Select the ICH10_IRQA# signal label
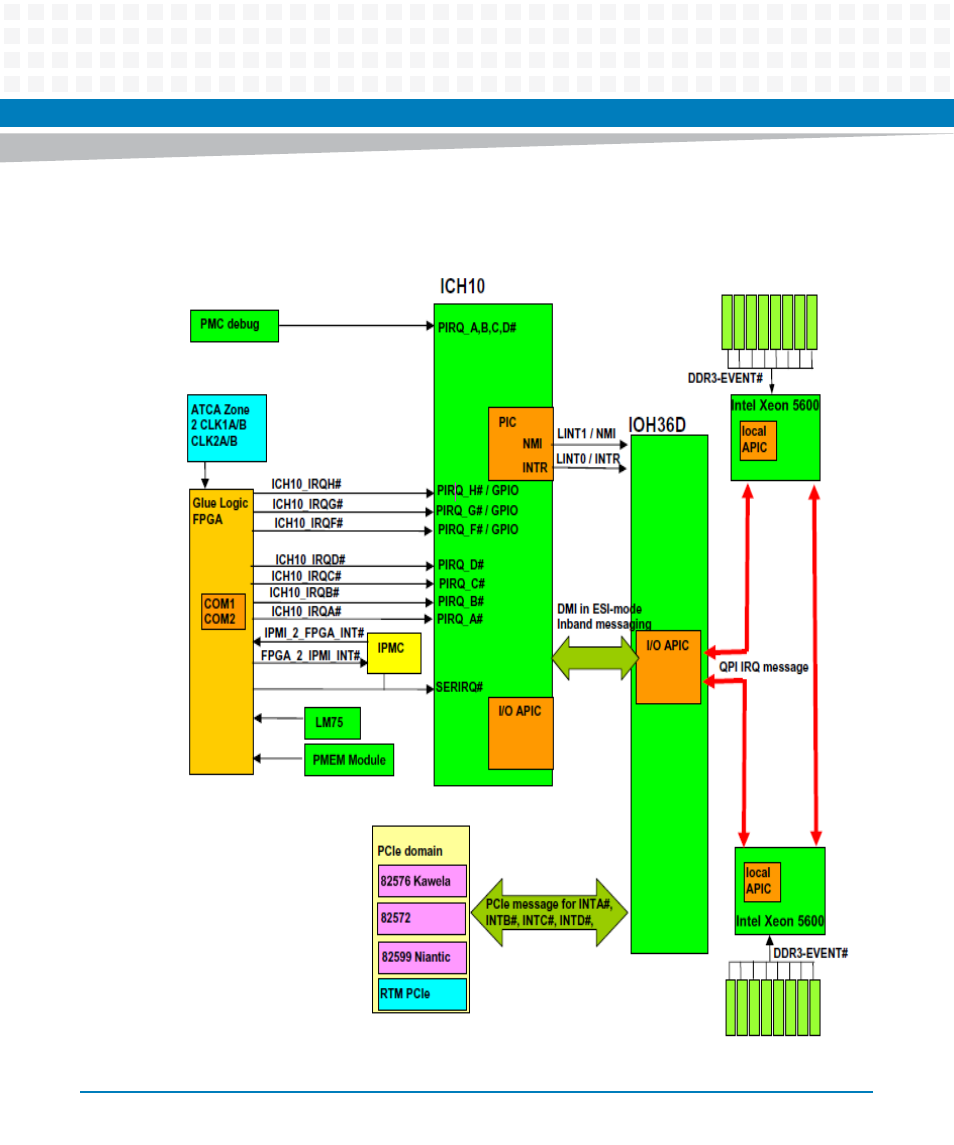Image resolution: width=954 pixels, height=1145 pixels. pyautogui.click(x=306, y=611)
